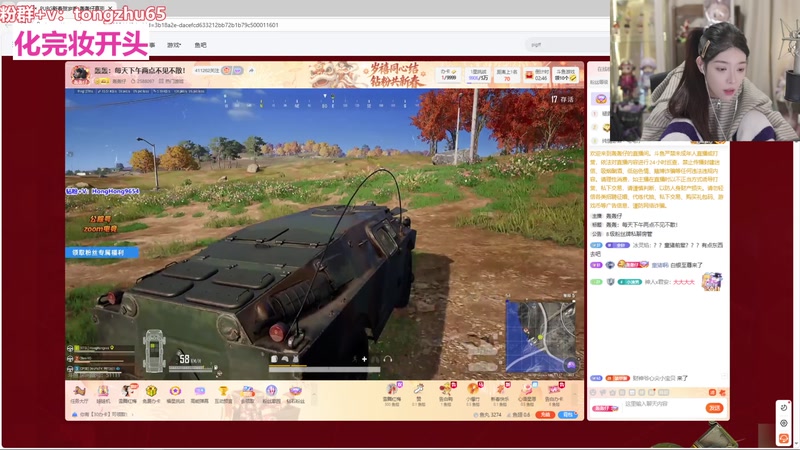Click the 办卡 1/9999 widget
Image resolution: width=800 pixels, height=450 pixels.
click(448, 74)
